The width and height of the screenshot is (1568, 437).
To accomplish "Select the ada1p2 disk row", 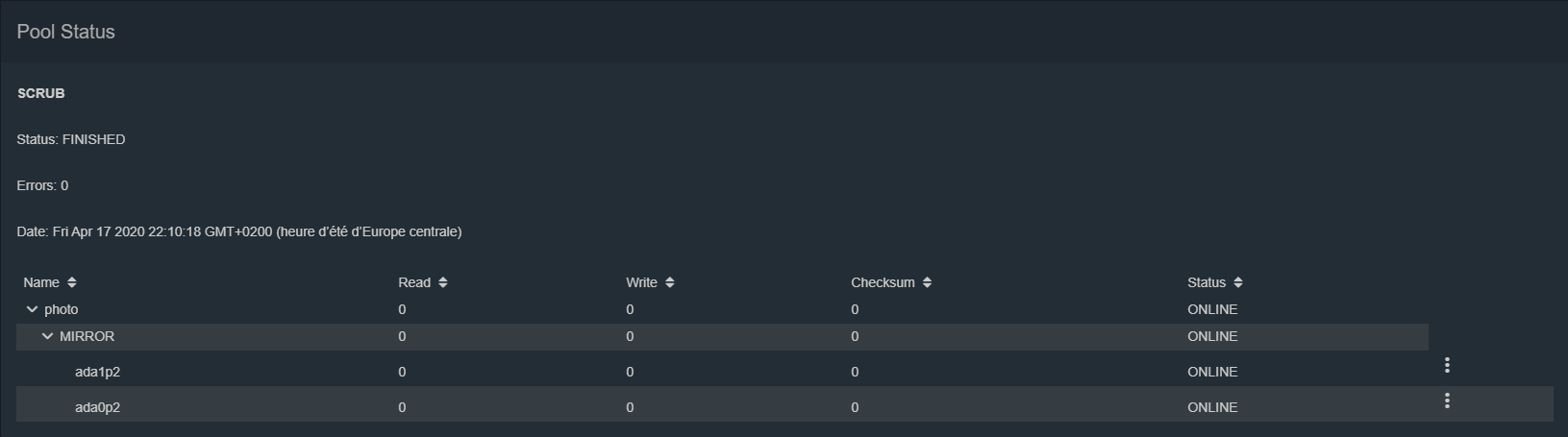I will coord(97,372).
